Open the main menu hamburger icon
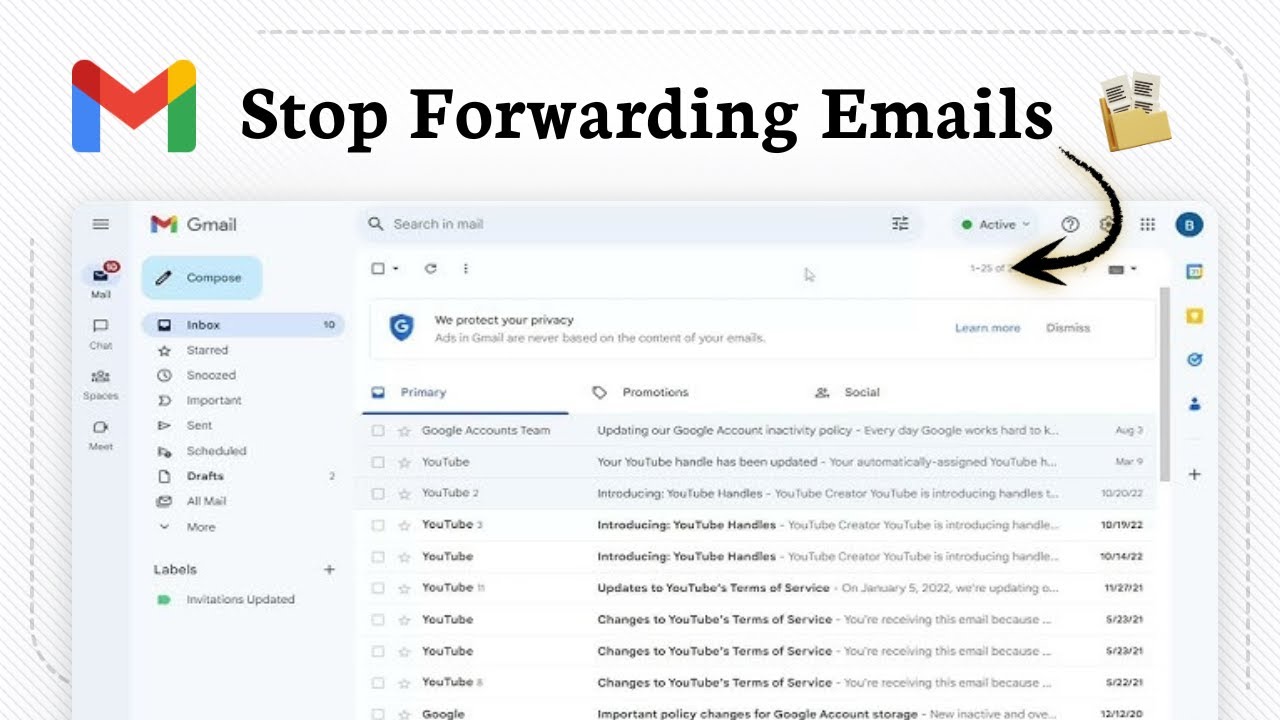The width and height of the screenshot is (1280, 720). (x=101, y=224)
